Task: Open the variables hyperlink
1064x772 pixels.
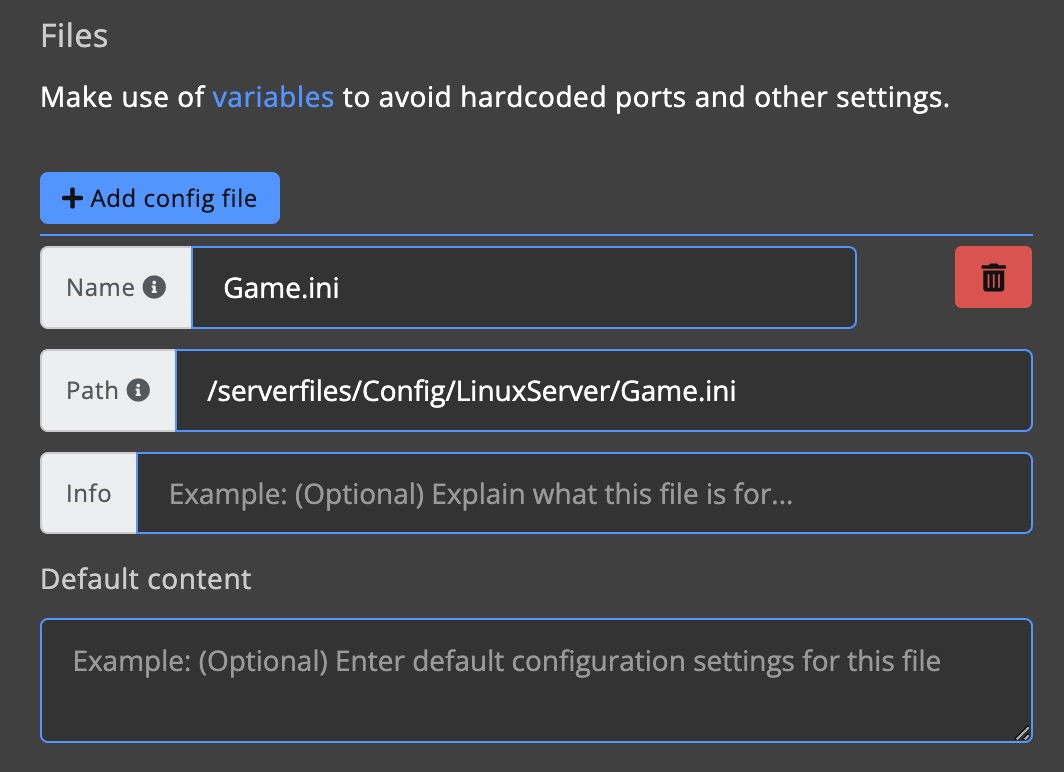Action: click(273, 96)
